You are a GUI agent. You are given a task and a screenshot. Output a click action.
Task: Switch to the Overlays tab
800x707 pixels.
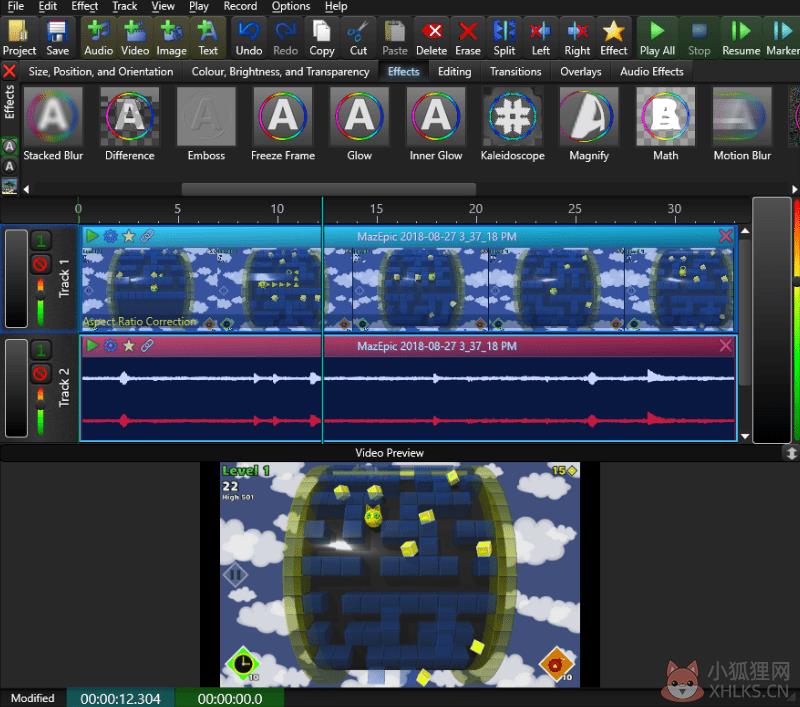click(x=581, y=71)
